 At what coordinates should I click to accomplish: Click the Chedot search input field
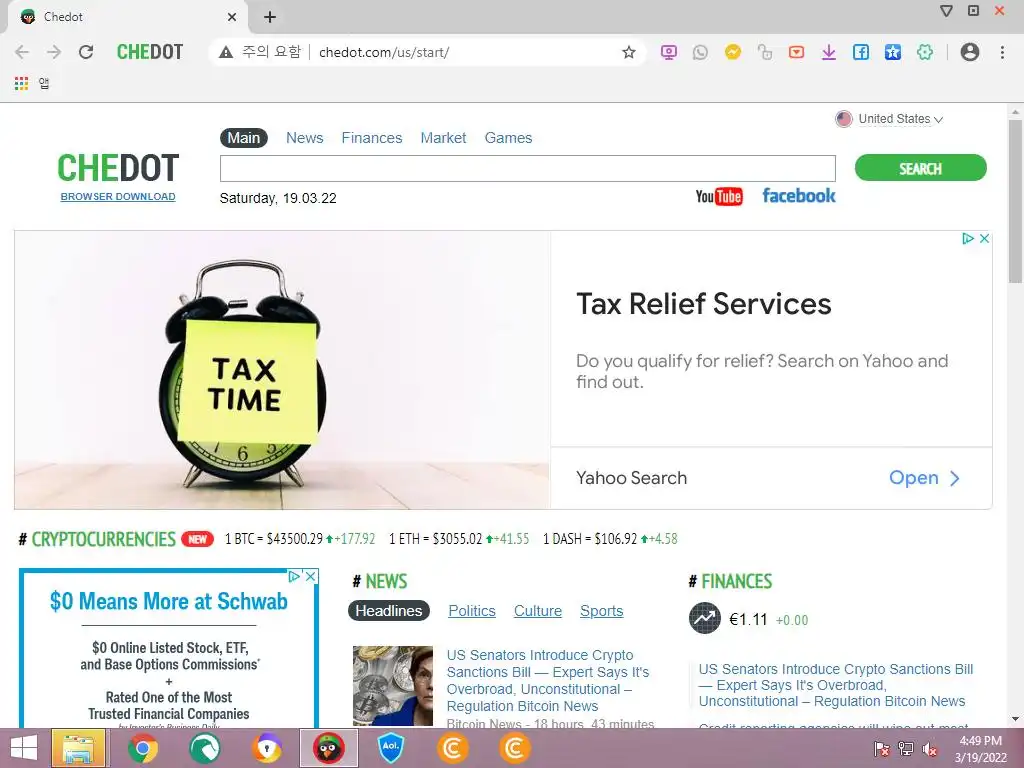pyautogui.click(x=528, y=168)
